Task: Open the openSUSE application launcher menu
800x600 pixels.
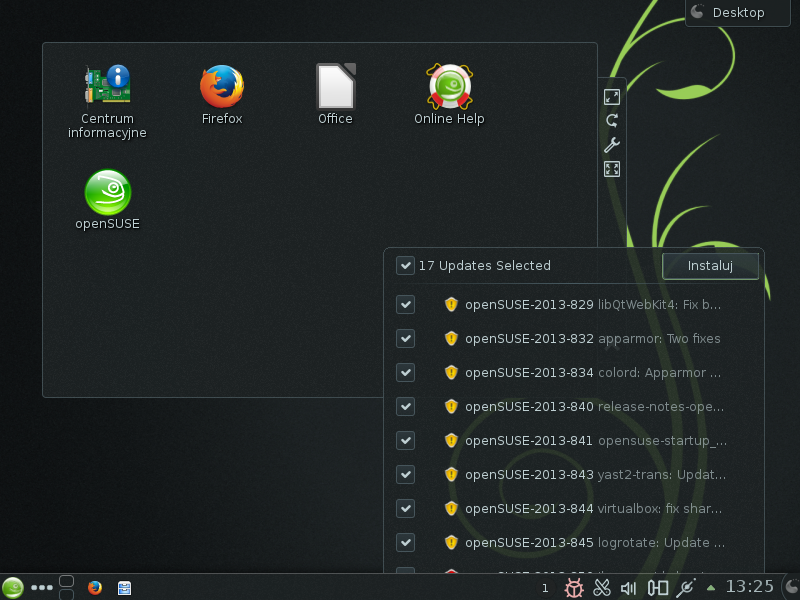Action: pyautogui.click(x=13, y=588)
